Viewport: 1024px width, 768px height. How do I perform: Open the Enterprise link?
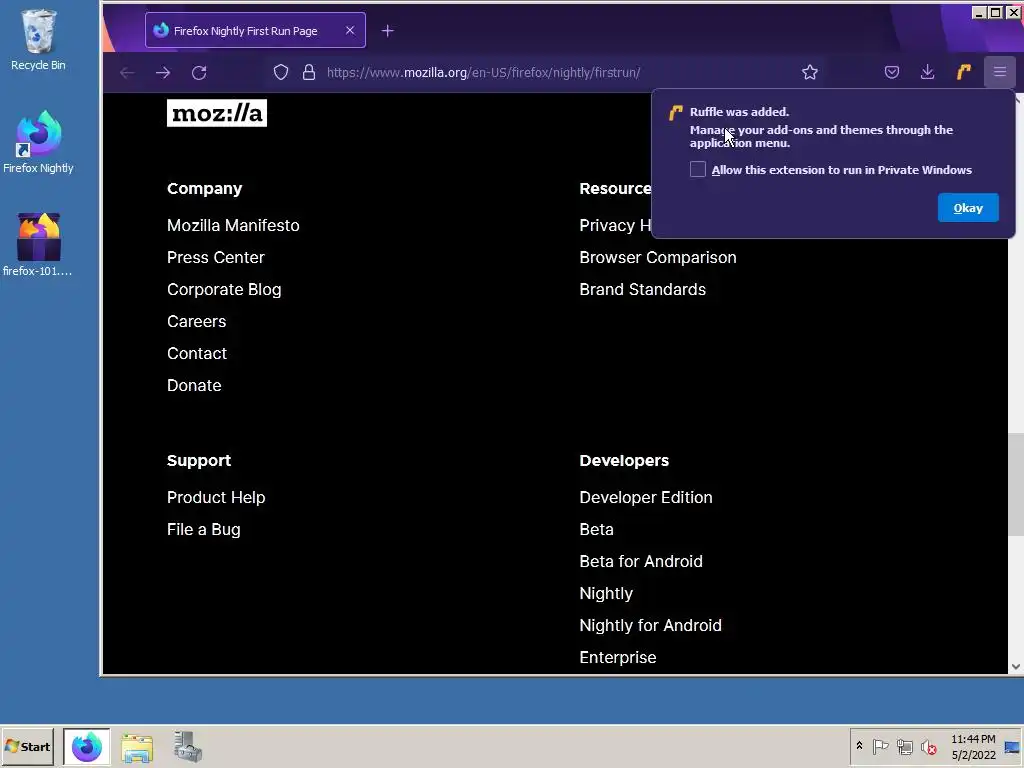click(618, 658)
